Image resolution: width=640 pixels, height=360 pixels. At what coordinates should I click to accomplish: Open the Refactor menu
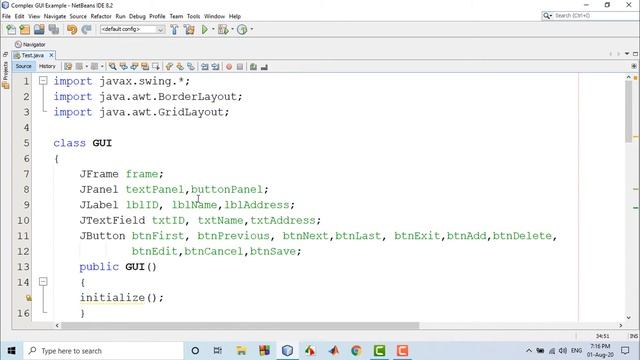coord(101,16)
